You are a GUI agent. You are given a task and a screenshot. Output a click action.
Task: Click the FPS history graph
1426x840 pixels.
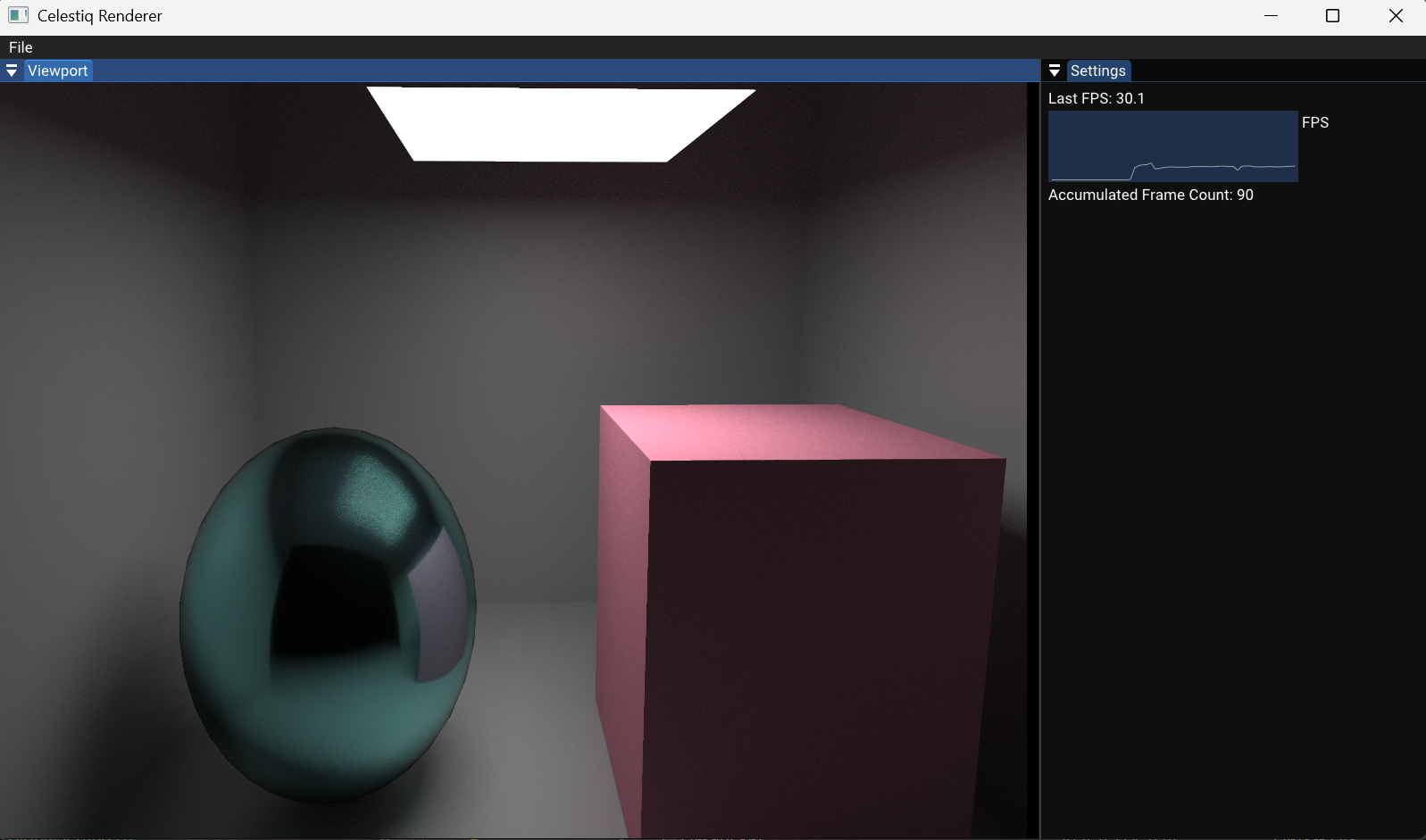(x=1172, y=146)
